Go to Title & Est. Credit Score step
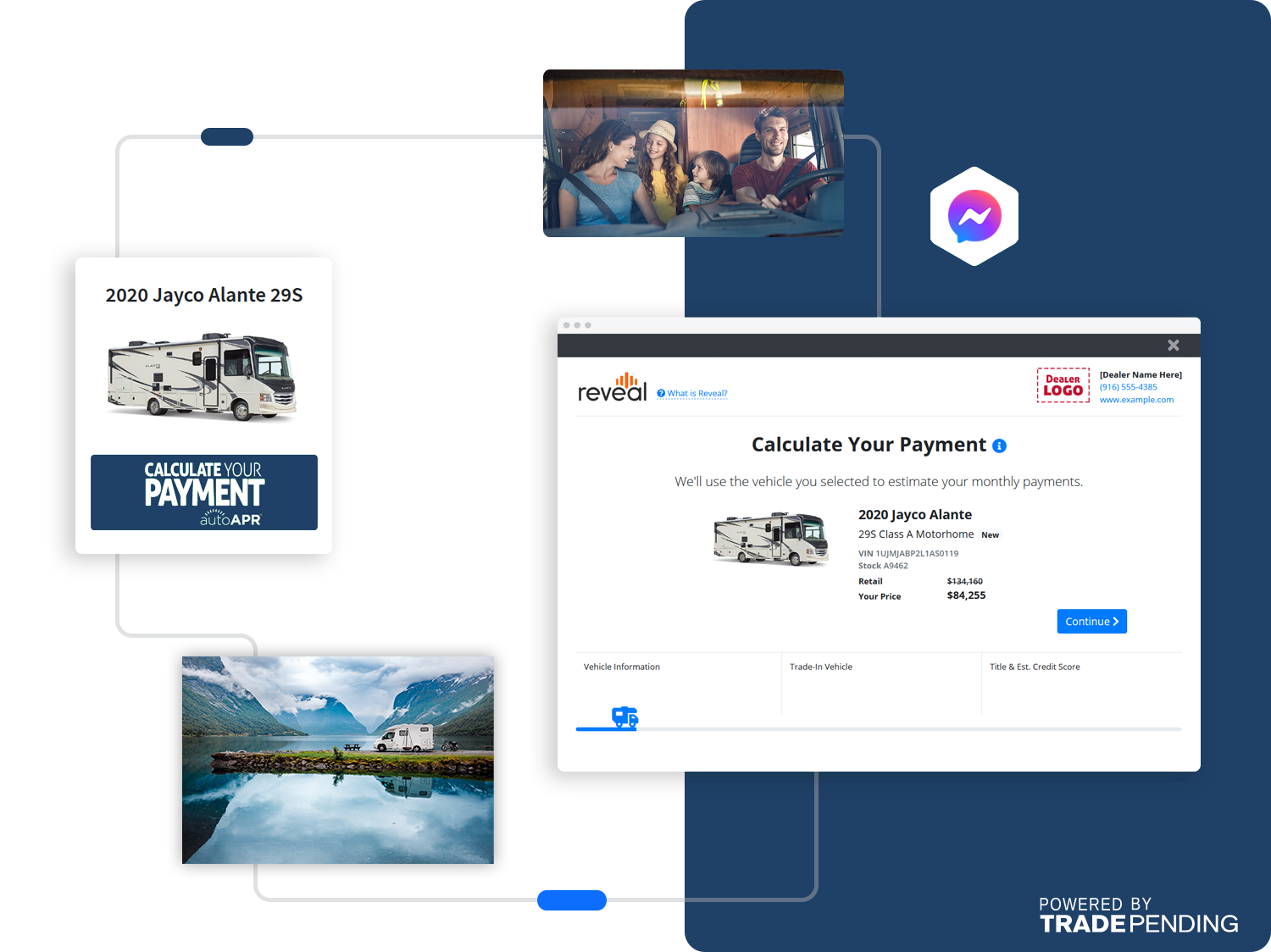1271x952 pixels. point(1035,667)
